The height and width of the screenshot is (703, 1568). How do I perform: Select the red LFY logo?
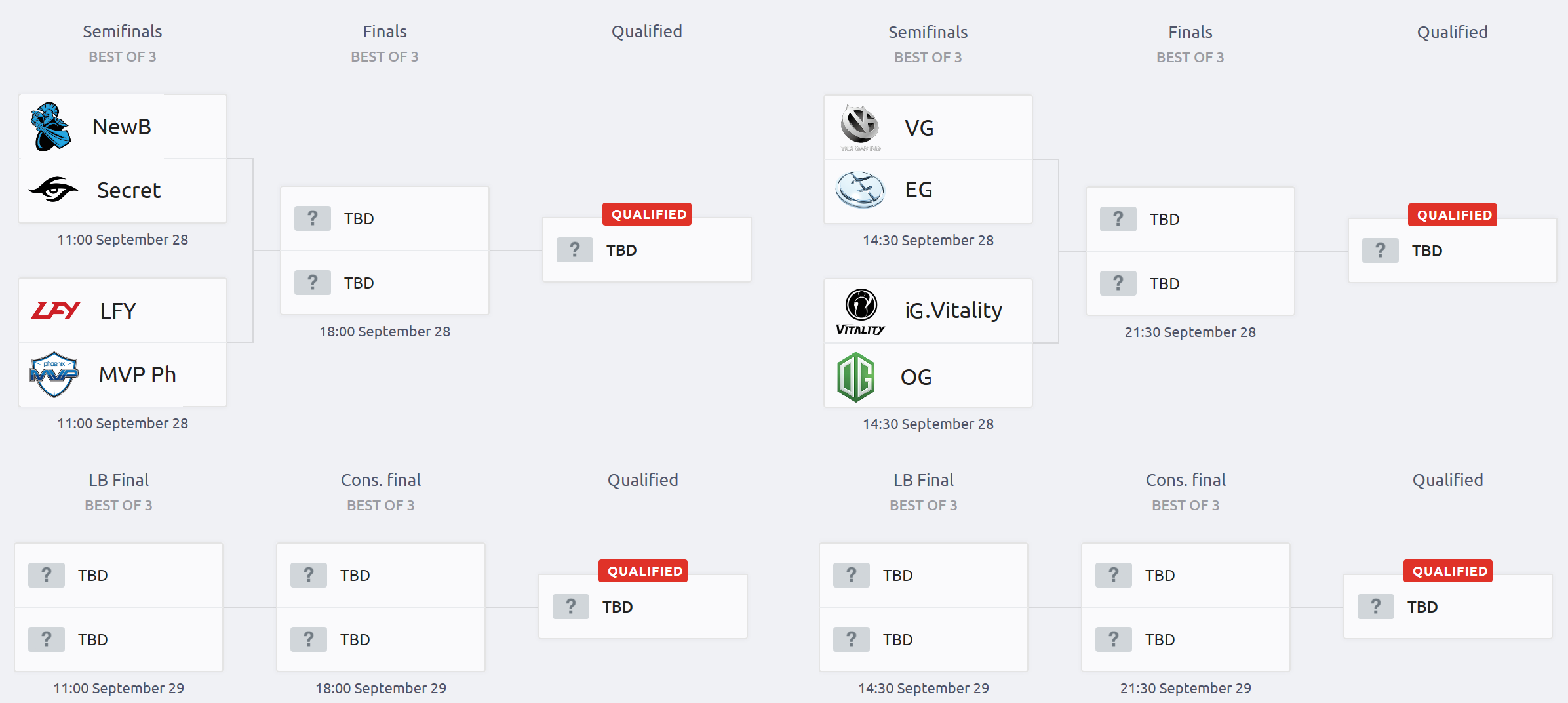[x=55, y=310]
